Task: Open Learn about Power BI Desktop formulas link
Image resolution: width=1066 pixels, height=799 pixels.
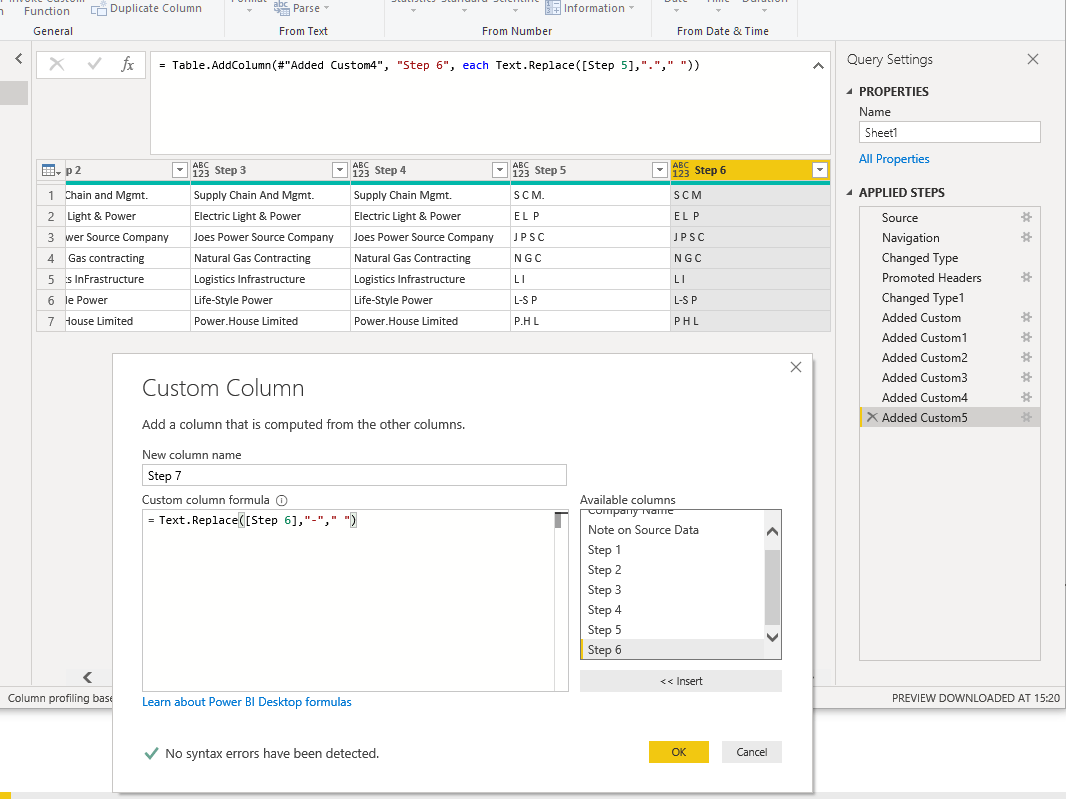Action: (x=247, y=702)
